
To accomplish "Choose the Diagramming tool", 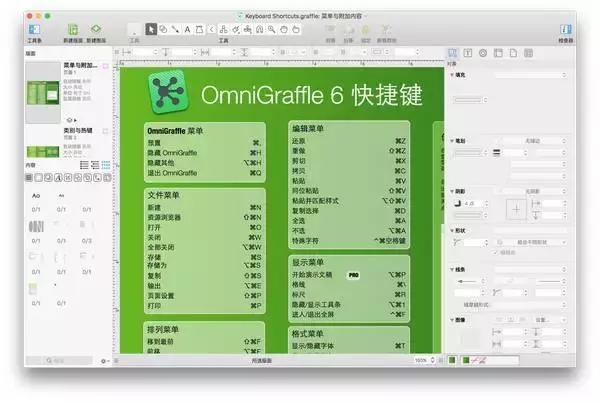I will pyautogui.click(x=224, y=29).
